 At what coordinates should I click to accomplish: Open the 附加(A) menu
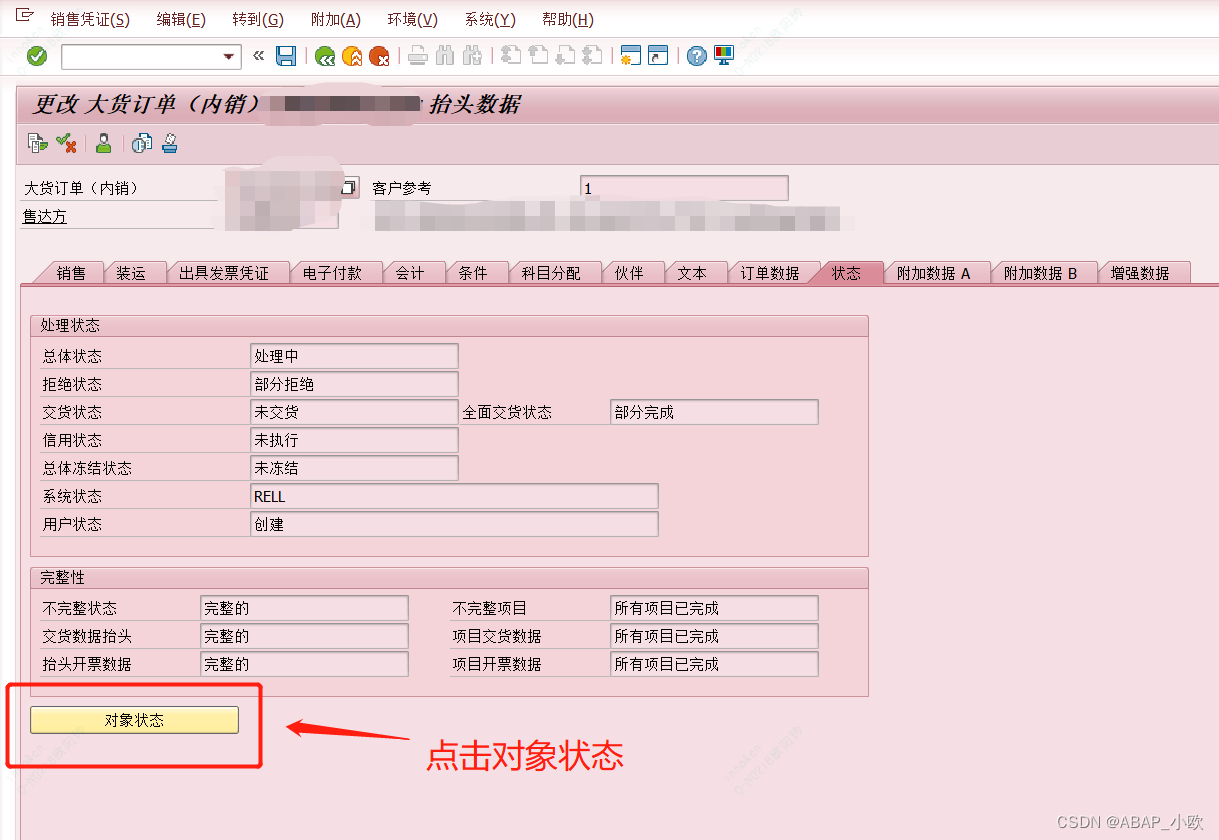coord(335,18)
